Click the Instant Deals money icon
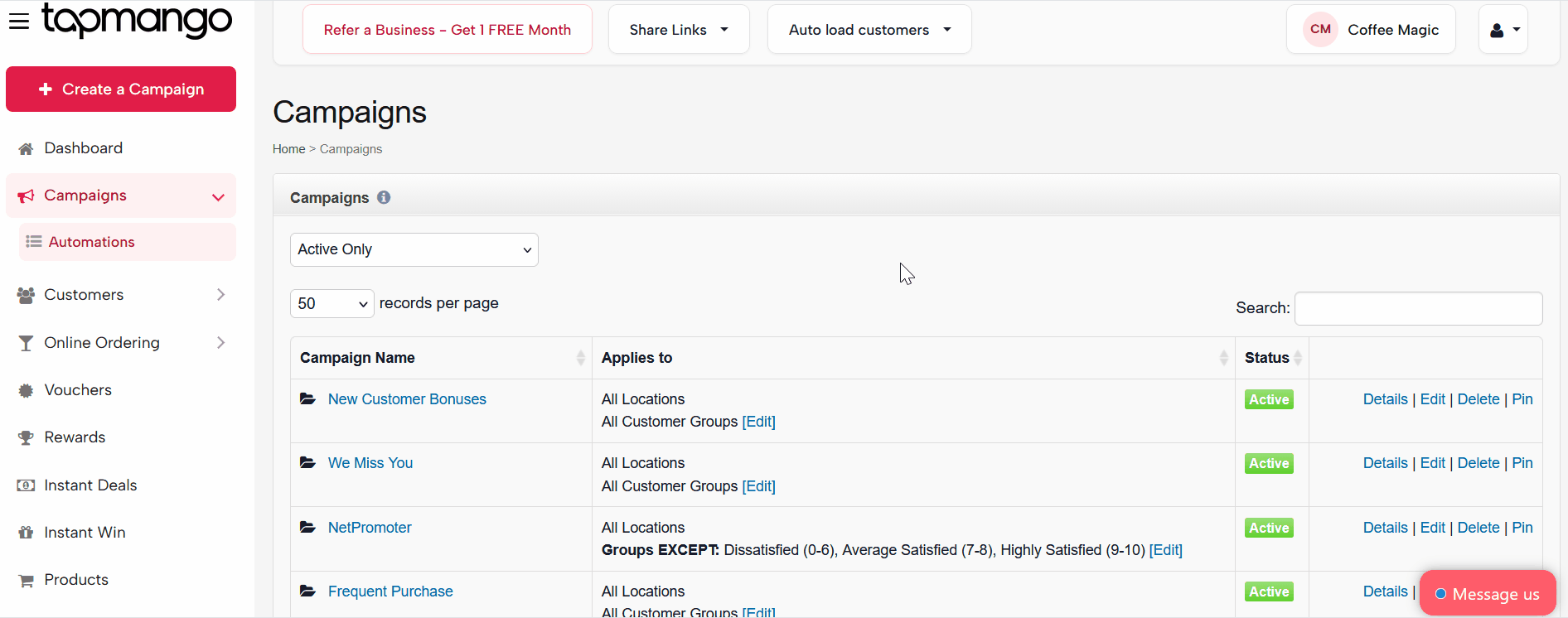This screenshot has width=1568, height=618. click(x=26, y=485)
